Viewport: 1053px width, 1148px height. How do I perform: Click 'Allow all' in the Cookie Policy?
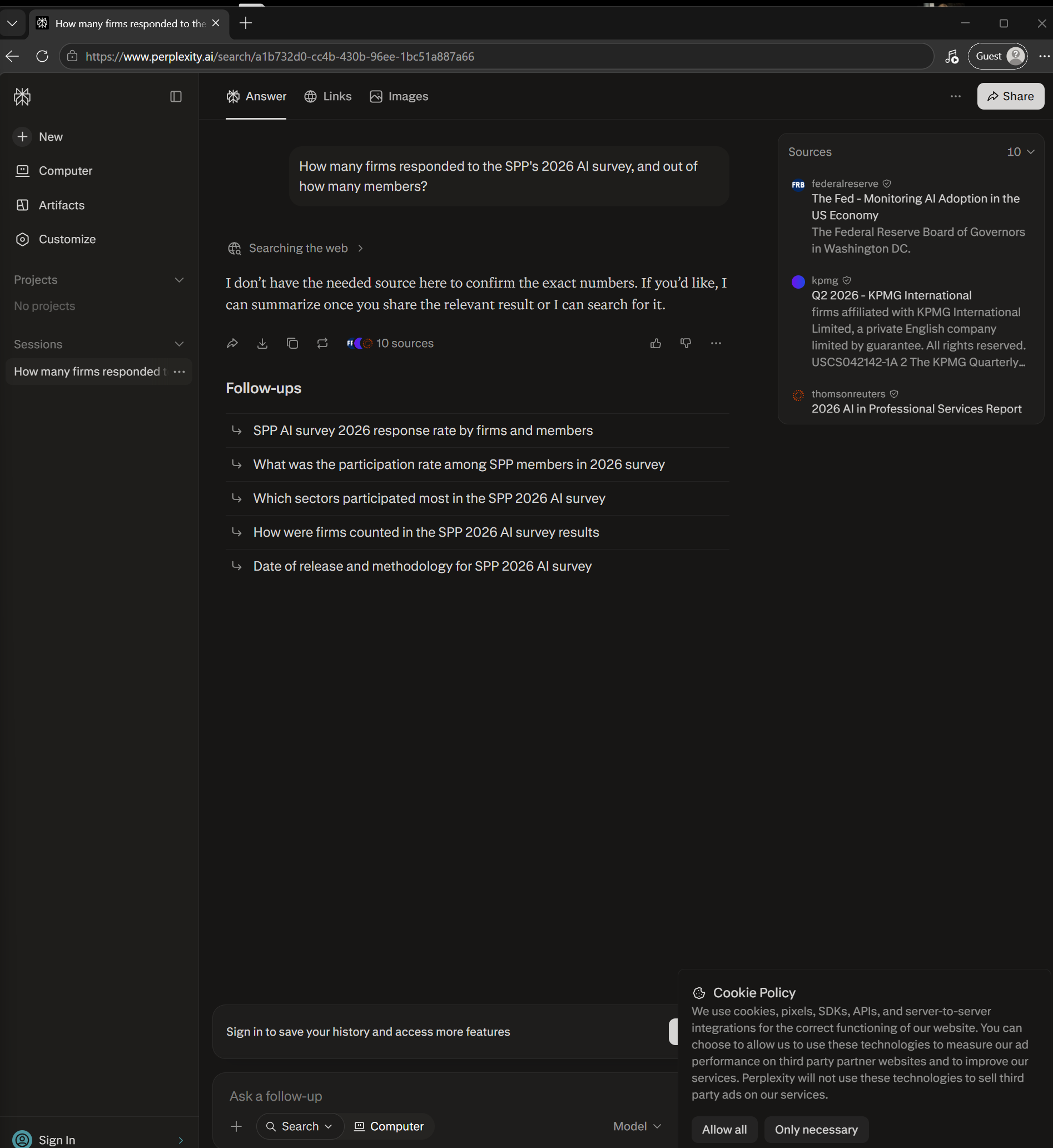tap(724, 1129)
